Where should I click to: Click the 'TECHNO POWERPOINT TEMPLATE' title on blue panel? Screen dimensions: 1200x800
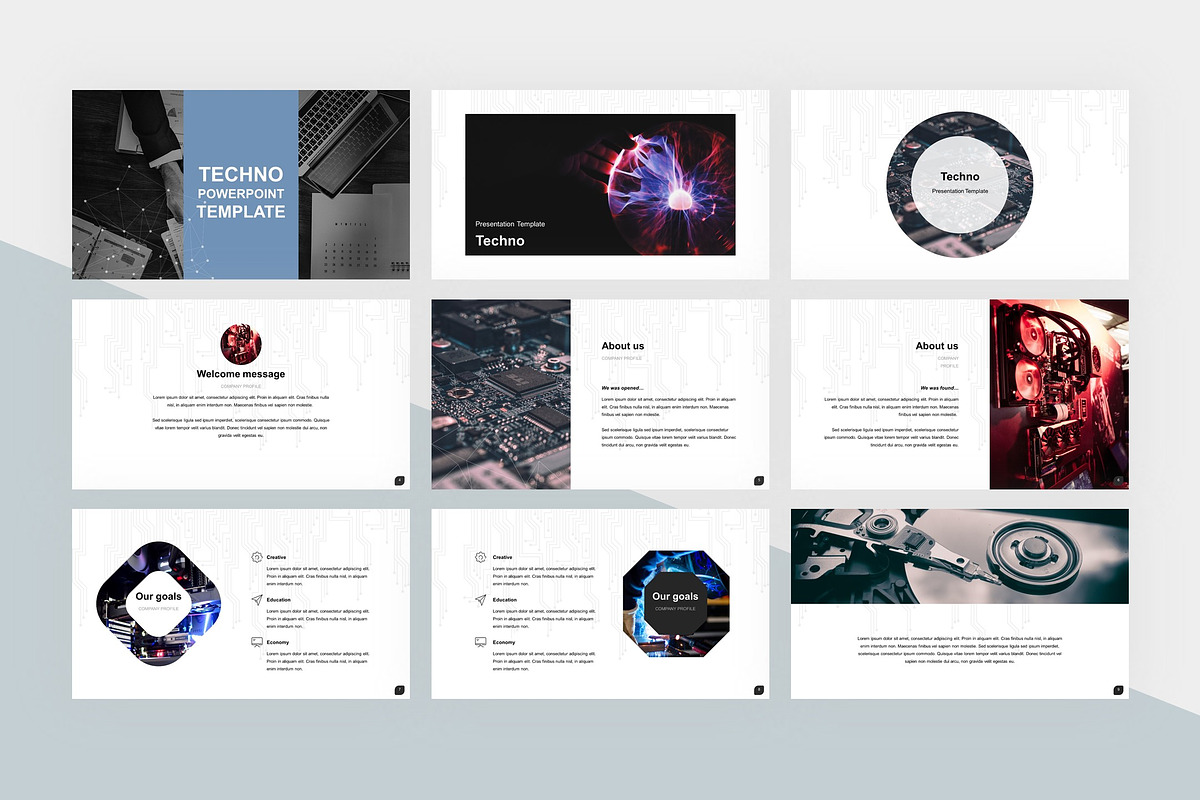click(241, 193)
